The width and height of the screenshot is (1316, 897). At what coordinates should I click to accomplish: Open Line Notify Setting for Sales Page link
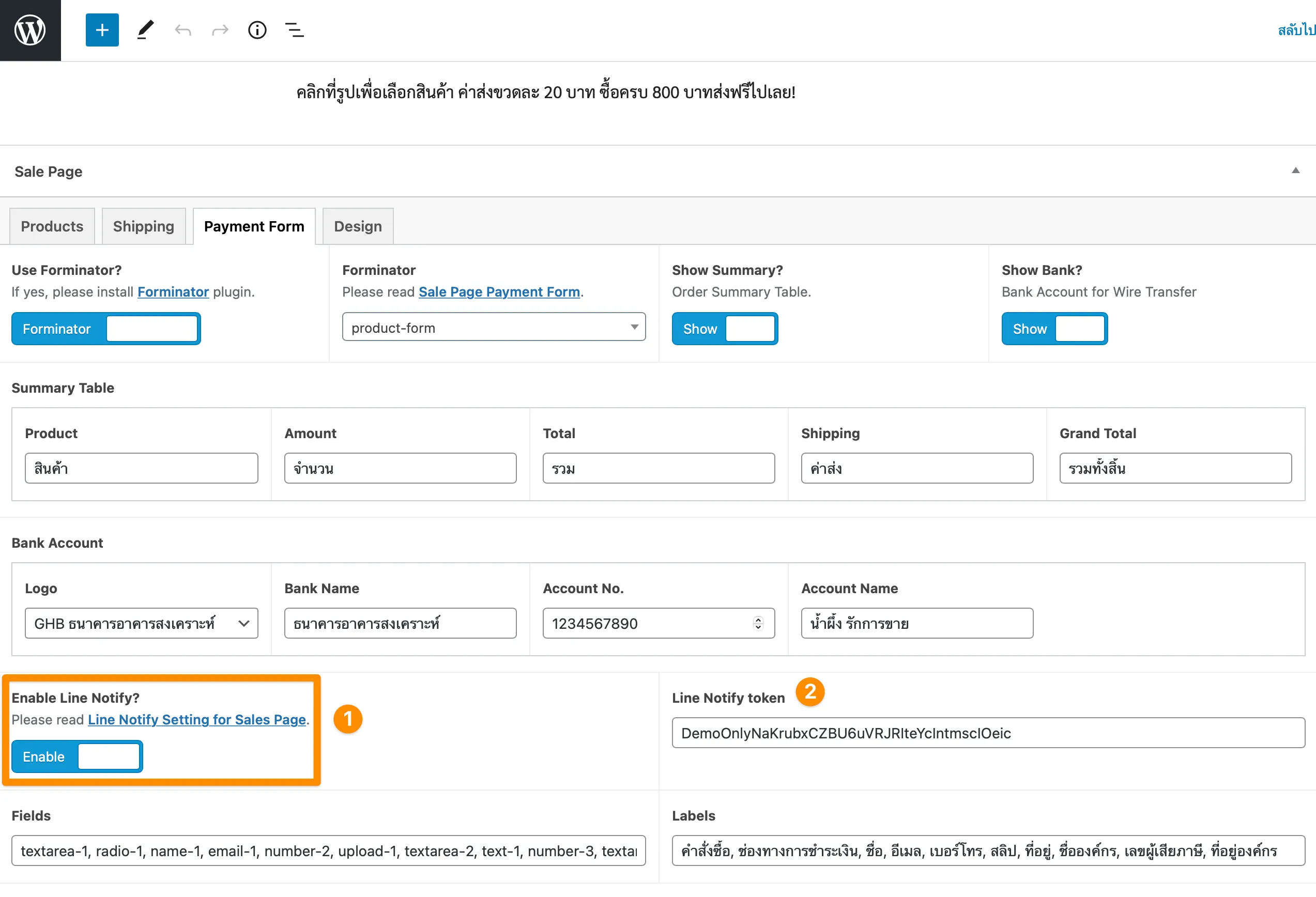pyautogui.click(x=196, y=719)
